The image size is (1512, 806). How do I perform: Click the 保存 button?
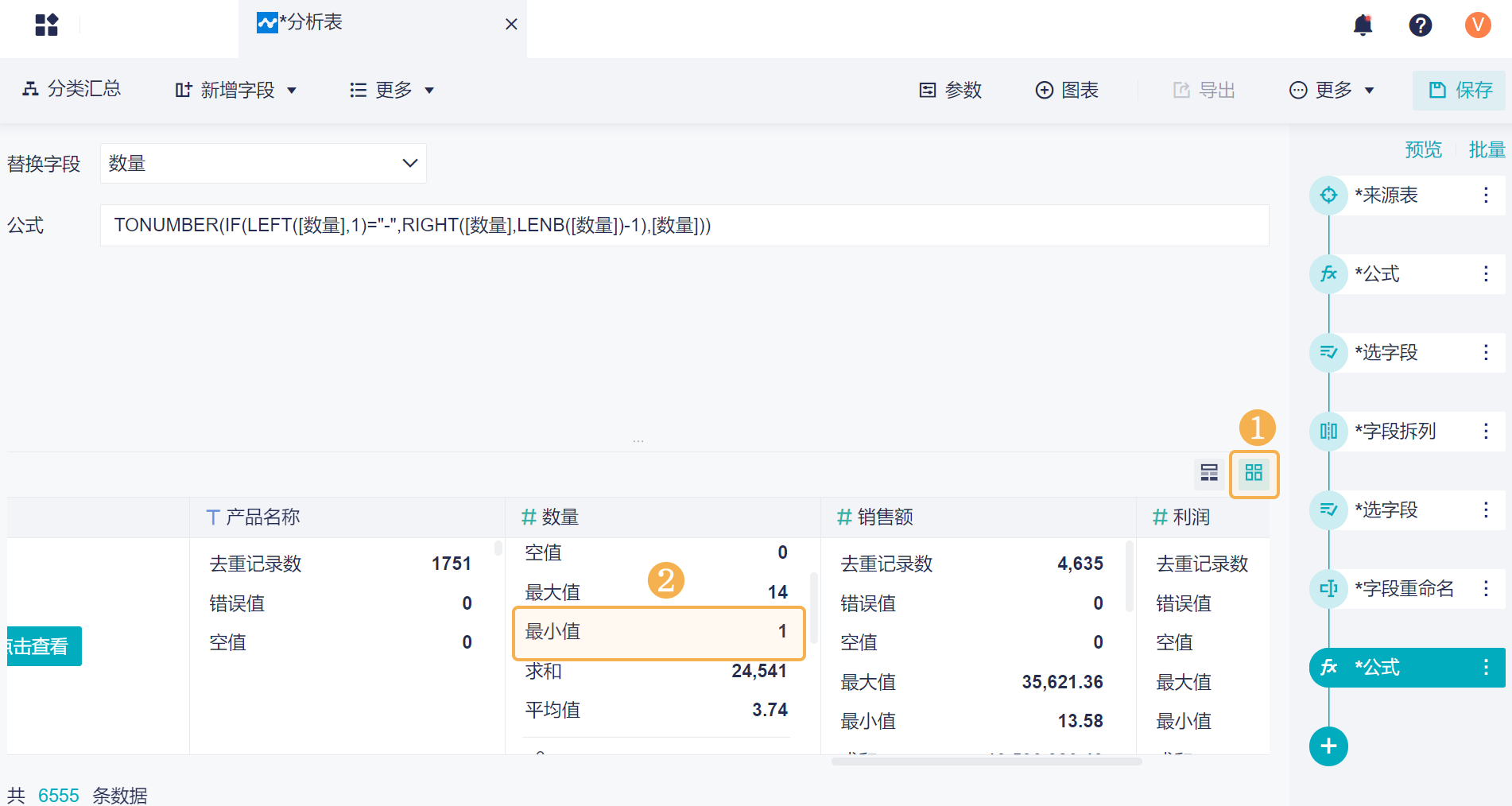pyautogui.click(x=1460, y=91)
